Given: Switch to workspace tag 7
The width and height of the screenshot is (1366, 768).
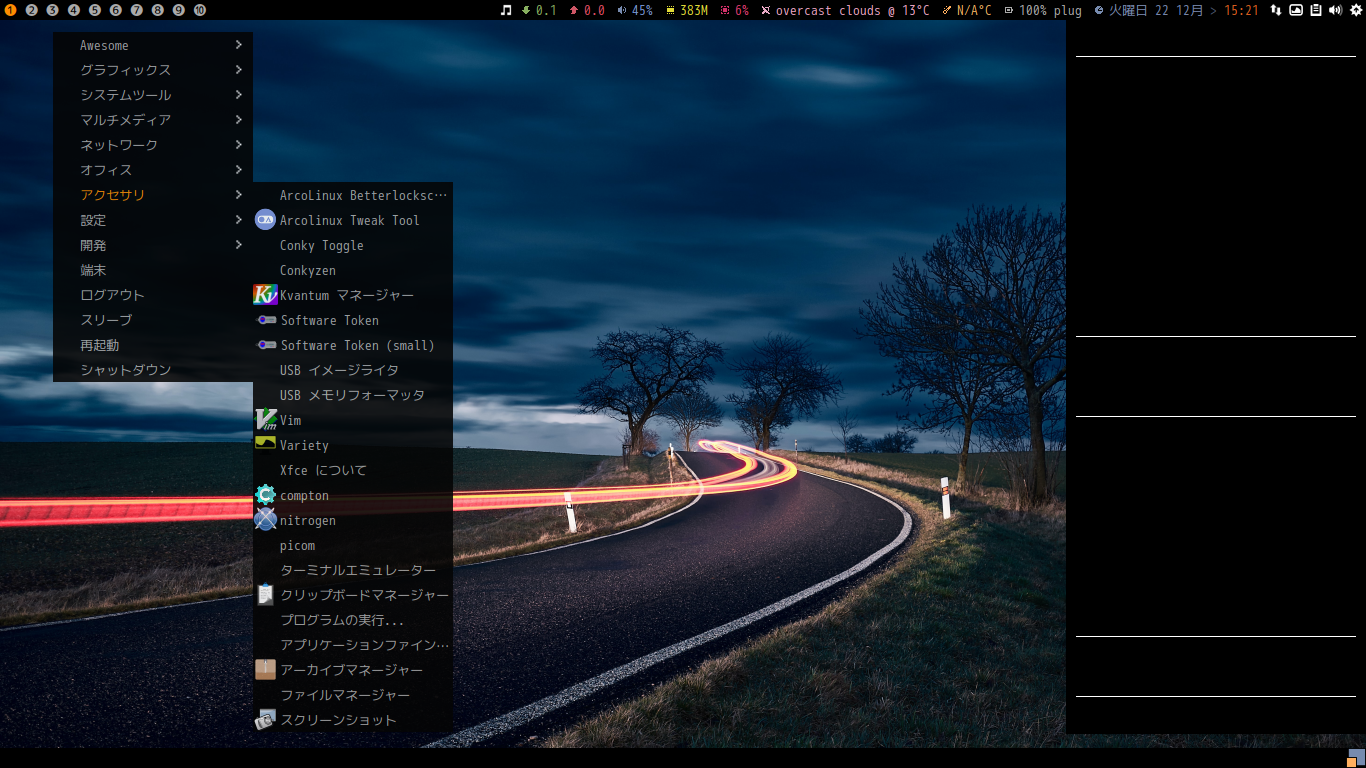Looking at the screenshot, I should click(x=137, y=10).
